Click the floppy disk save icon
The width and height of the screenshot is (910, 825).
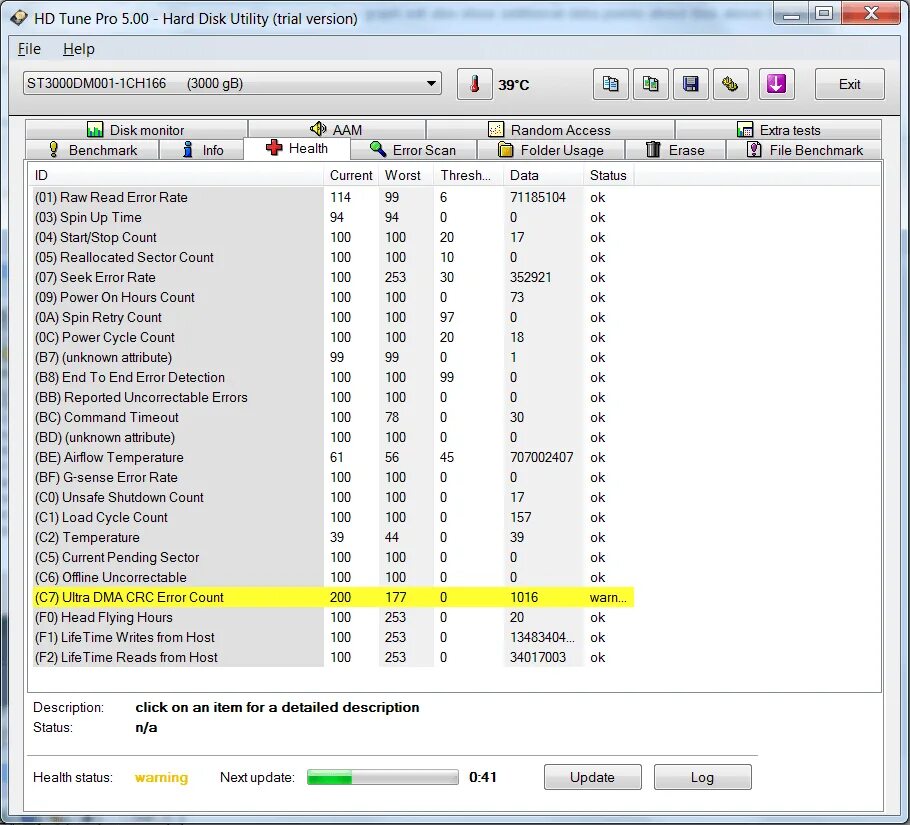(691, 85)
